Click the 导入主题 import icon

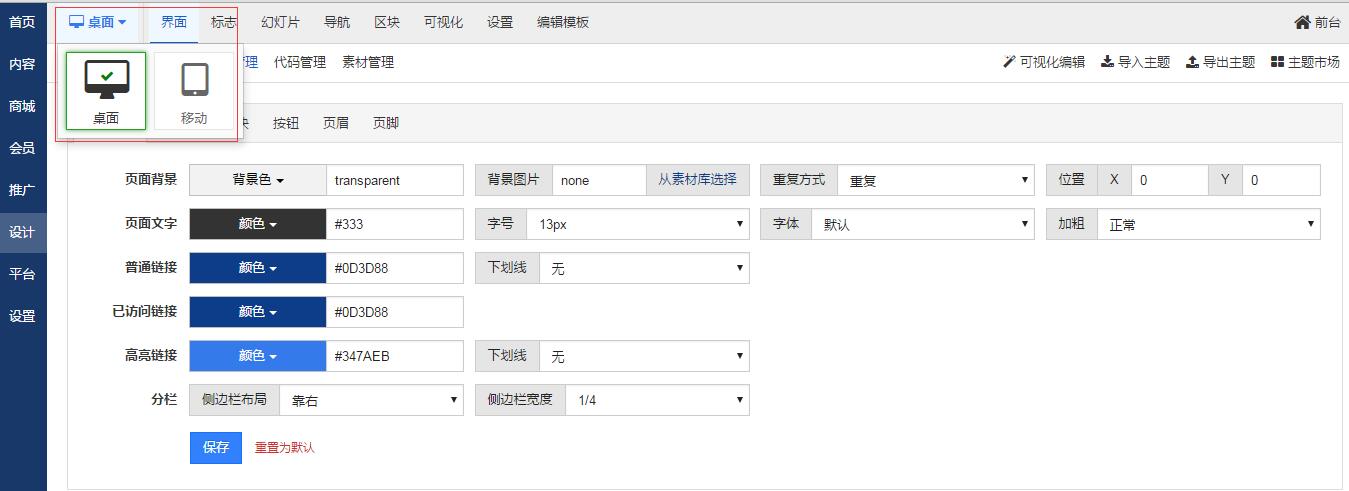point(1107,62)
